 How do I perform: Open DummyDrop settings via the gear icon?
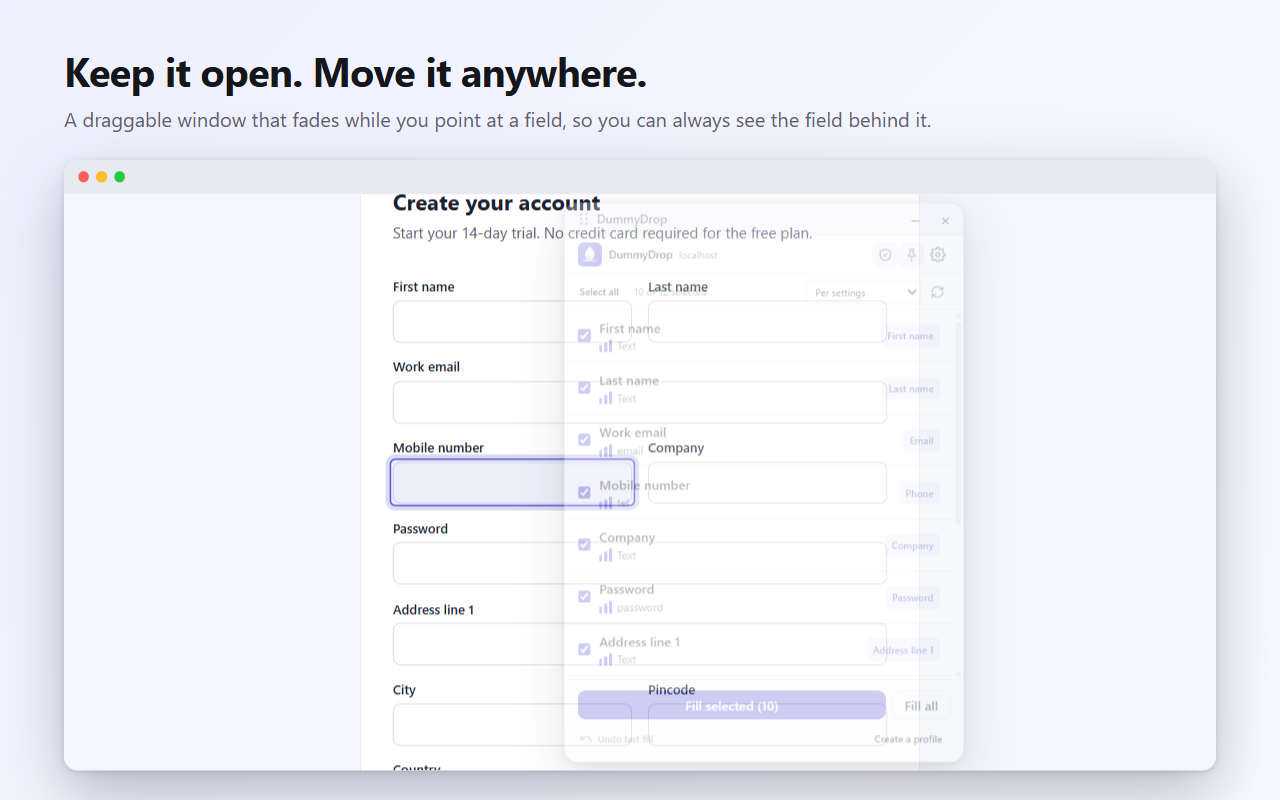pos(937,255)
